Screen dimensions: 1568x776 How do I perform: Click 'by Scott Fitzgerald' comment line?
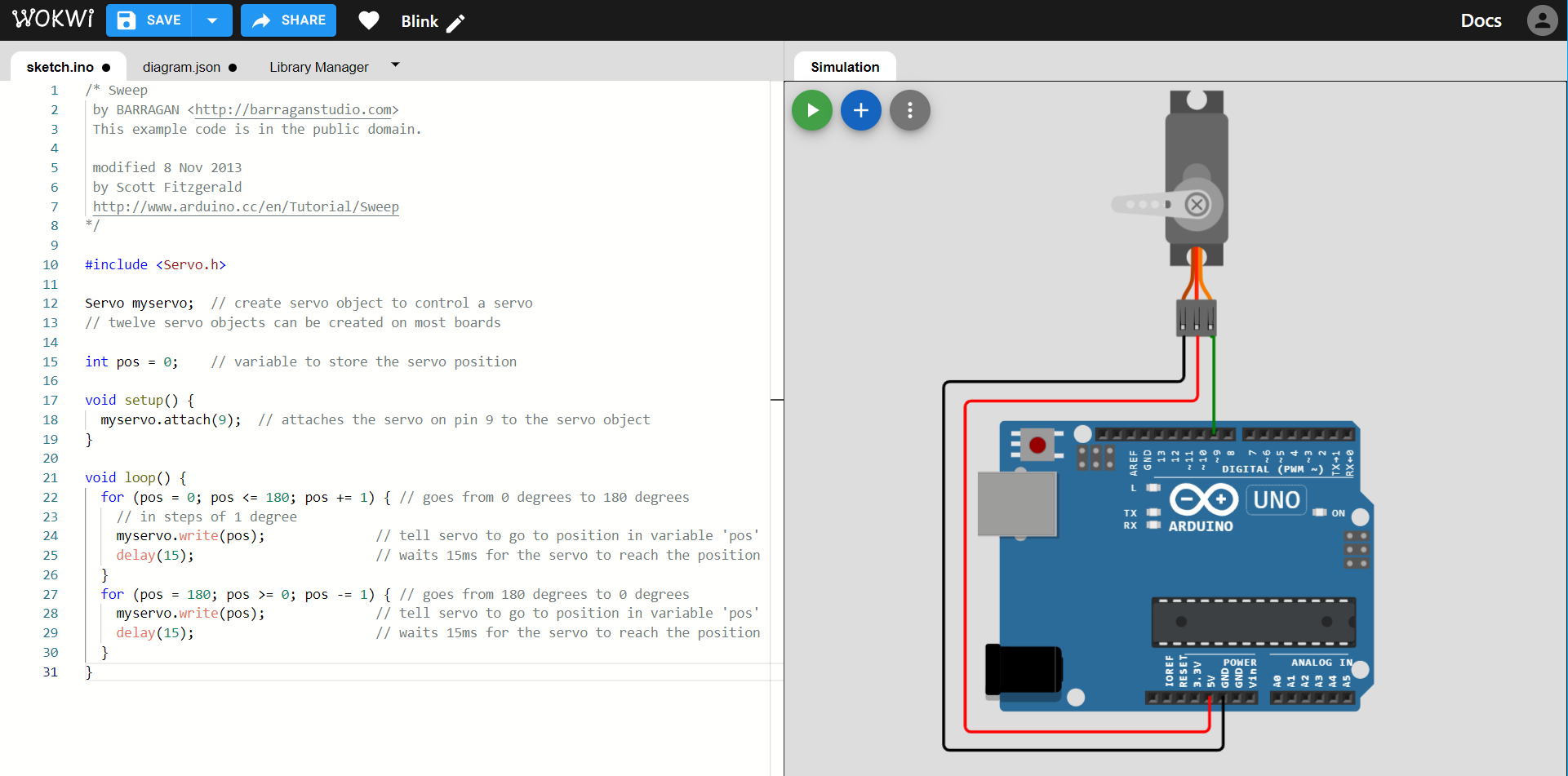point(167,187)
